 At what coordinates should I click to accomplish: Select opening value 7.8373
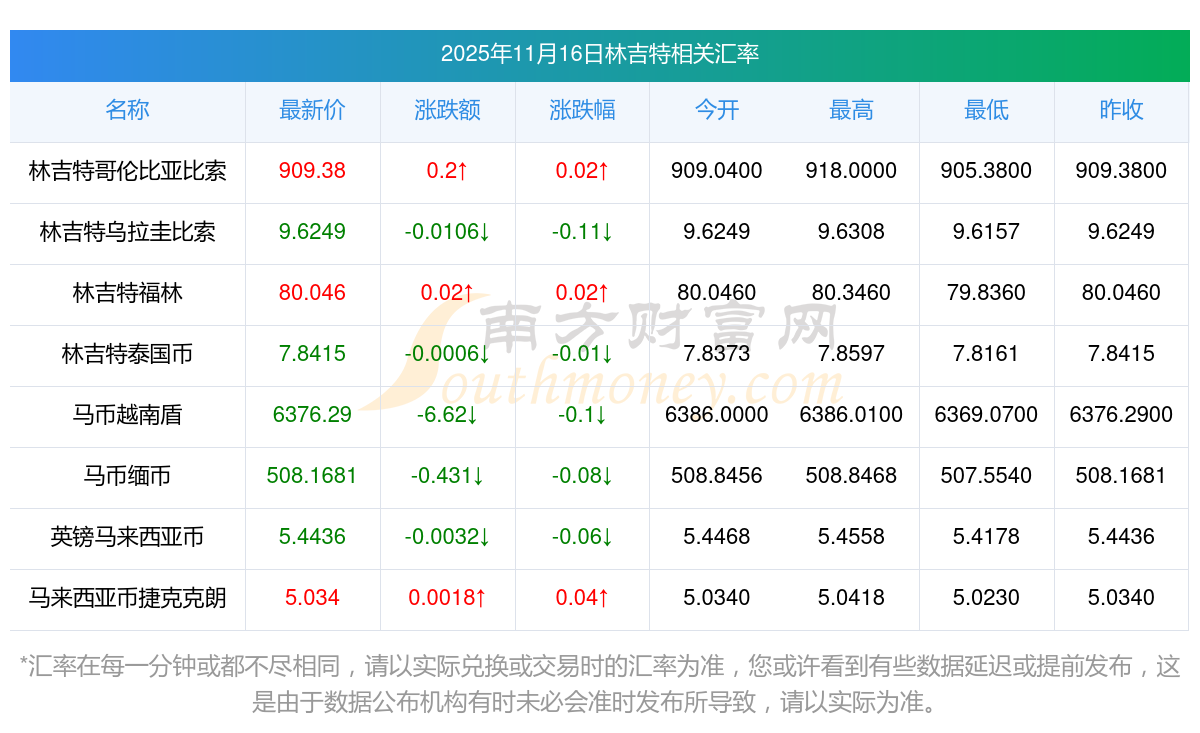[717, 354]
